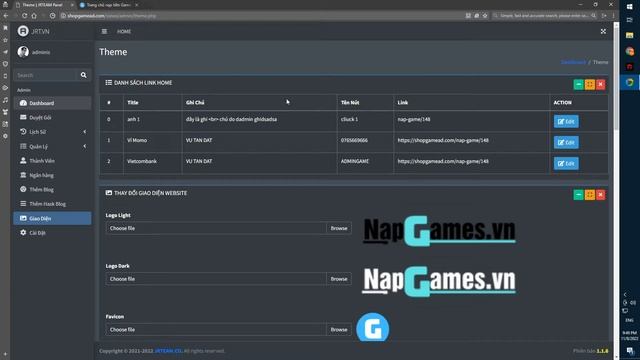Viewport: 640px width, 360px height.
Task: Follow the JRTEAM footer link
Action: tap(169, 351)
